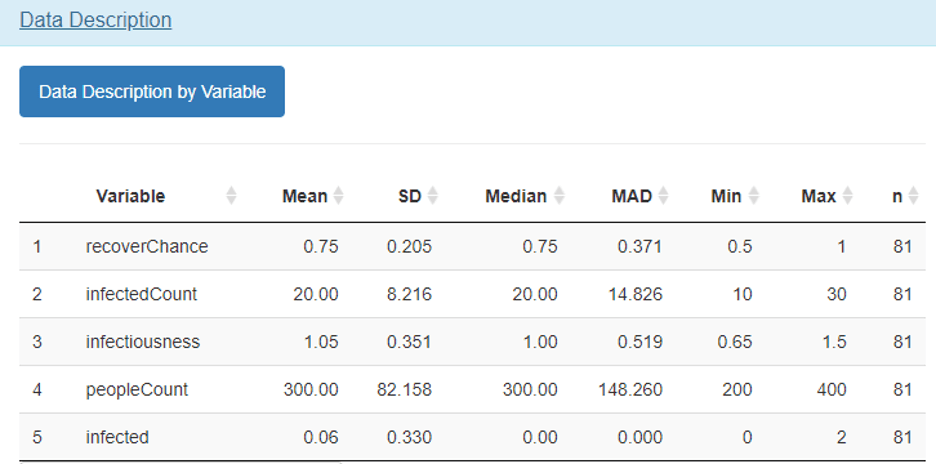Image resolution: width=936 pixels, height=464 pixels.
Task: Click the sort arrows beside MAD
Action: 662,196
